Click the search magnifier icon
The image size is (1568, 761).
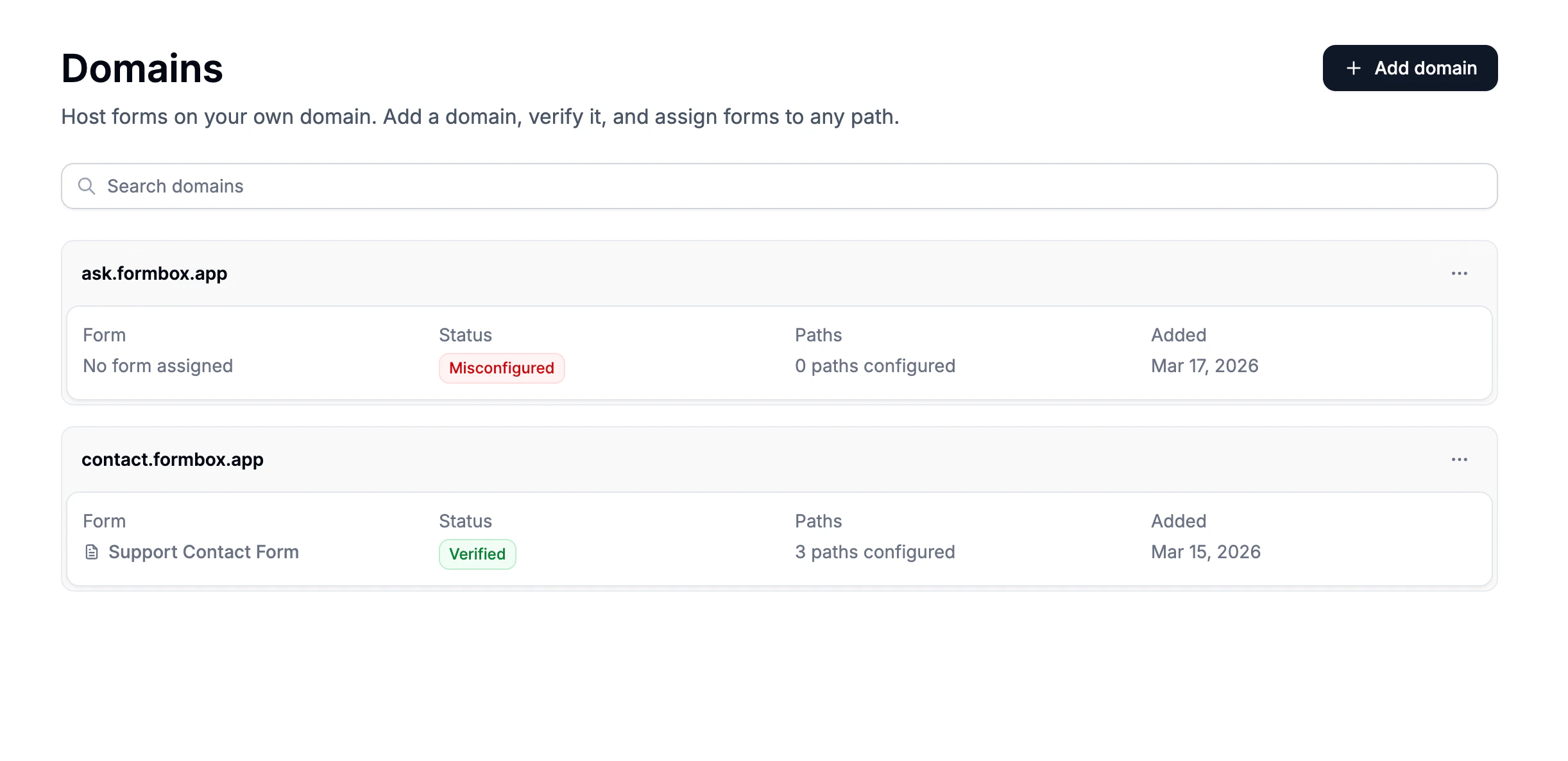coord(87,186)
